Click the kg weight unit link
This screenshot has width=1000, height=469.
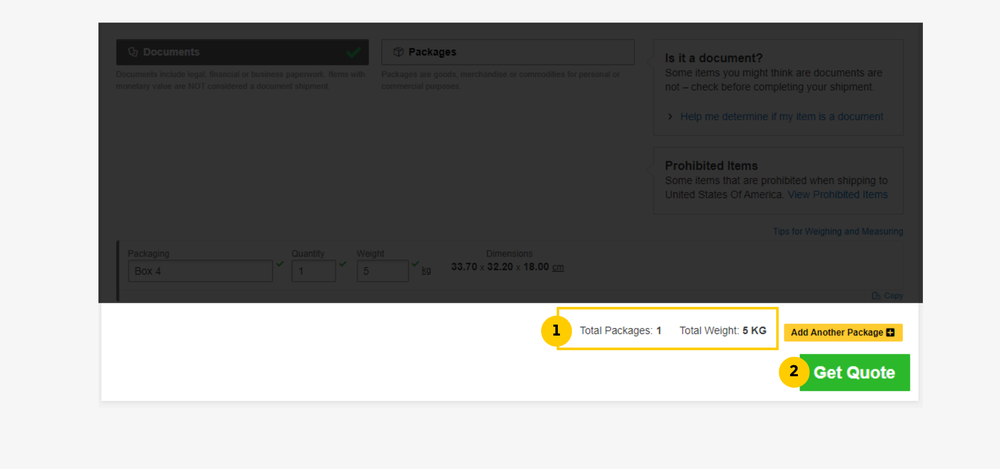(x=426, y=270)
